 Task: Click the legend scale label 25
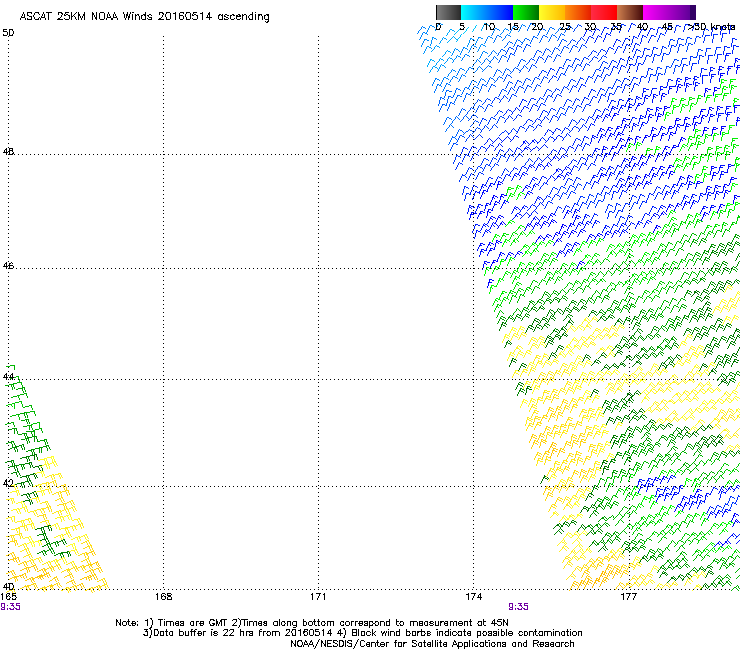[565, 27]
